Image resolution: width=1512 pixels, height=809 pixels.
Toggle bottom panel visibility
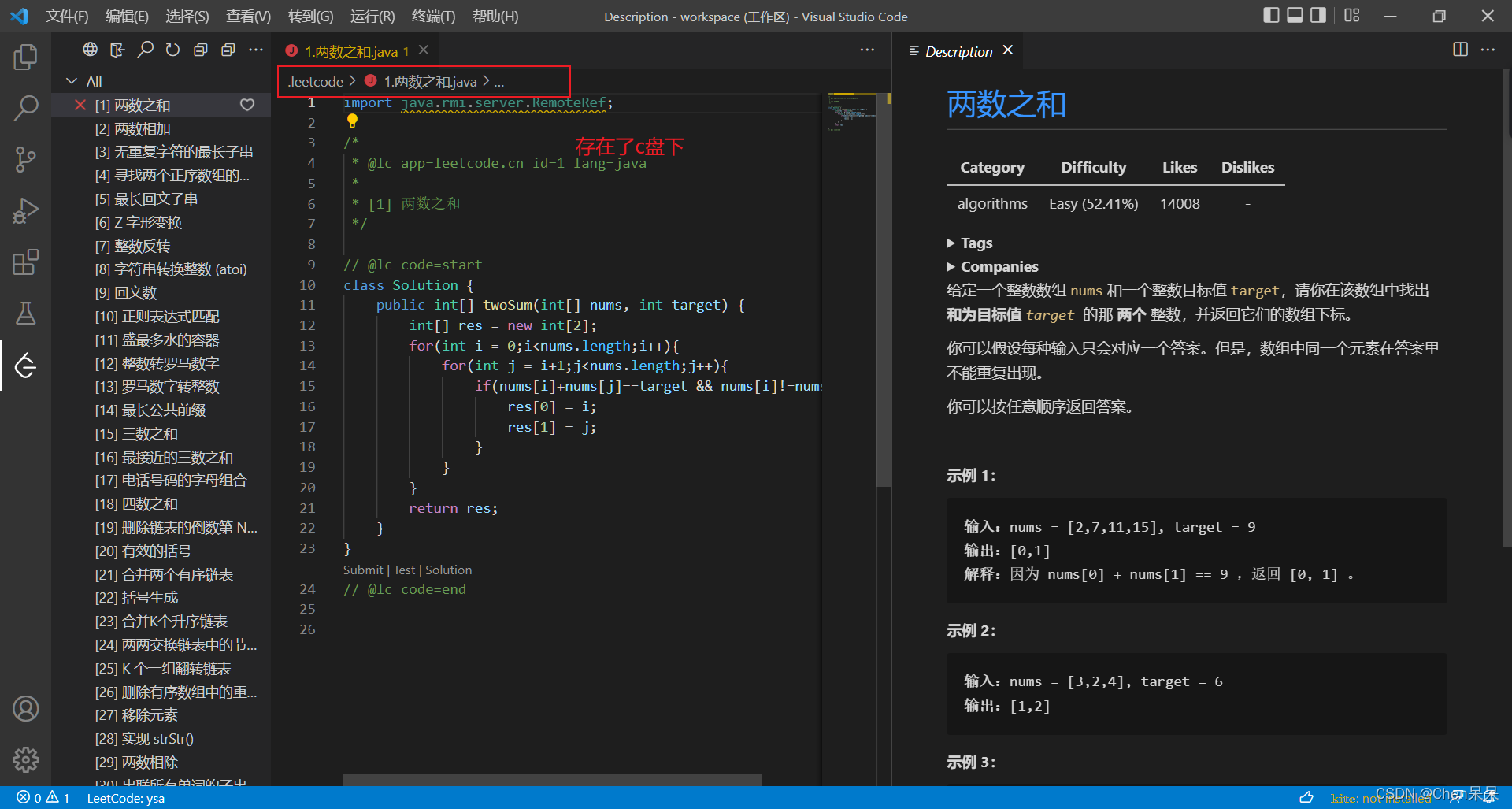tap(1295, 15)
